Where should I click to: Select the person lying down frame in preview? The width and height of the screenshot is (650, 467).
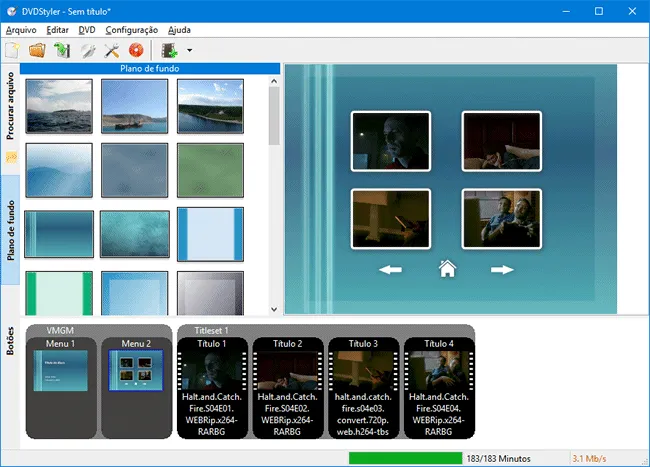click(502, 141)
